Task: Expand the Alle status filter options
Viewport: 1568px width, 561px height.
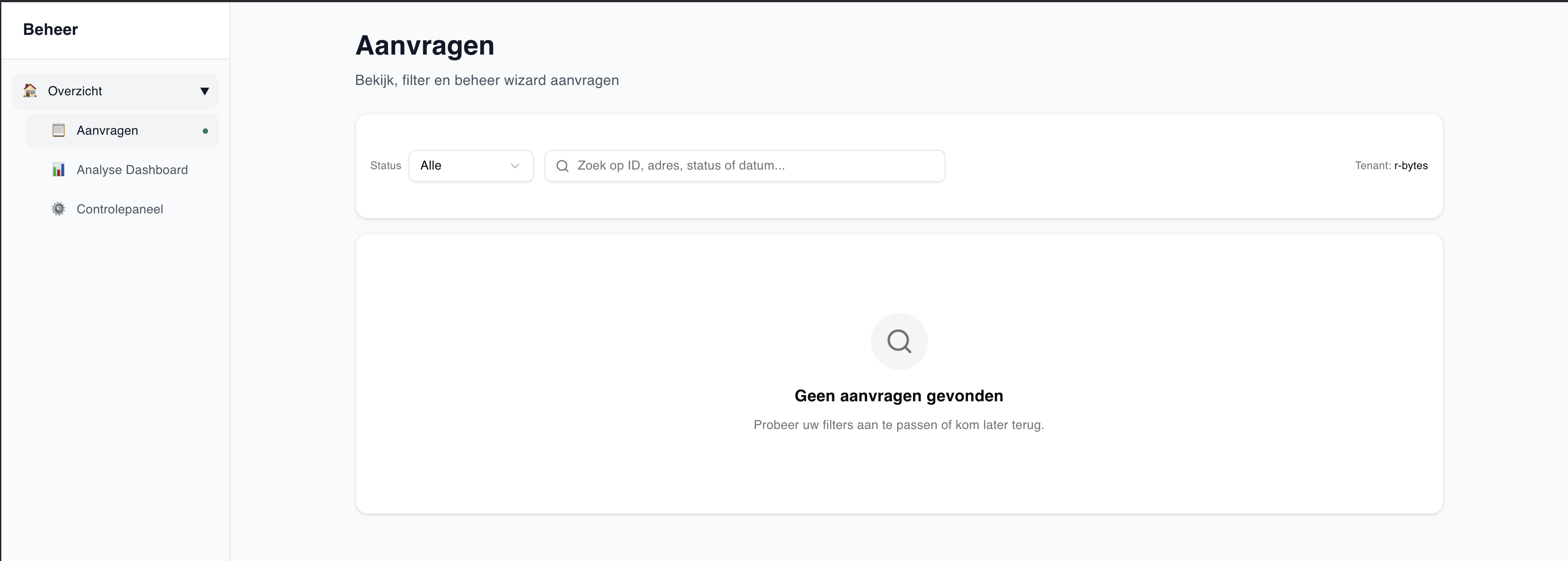Action: point(471,166)
